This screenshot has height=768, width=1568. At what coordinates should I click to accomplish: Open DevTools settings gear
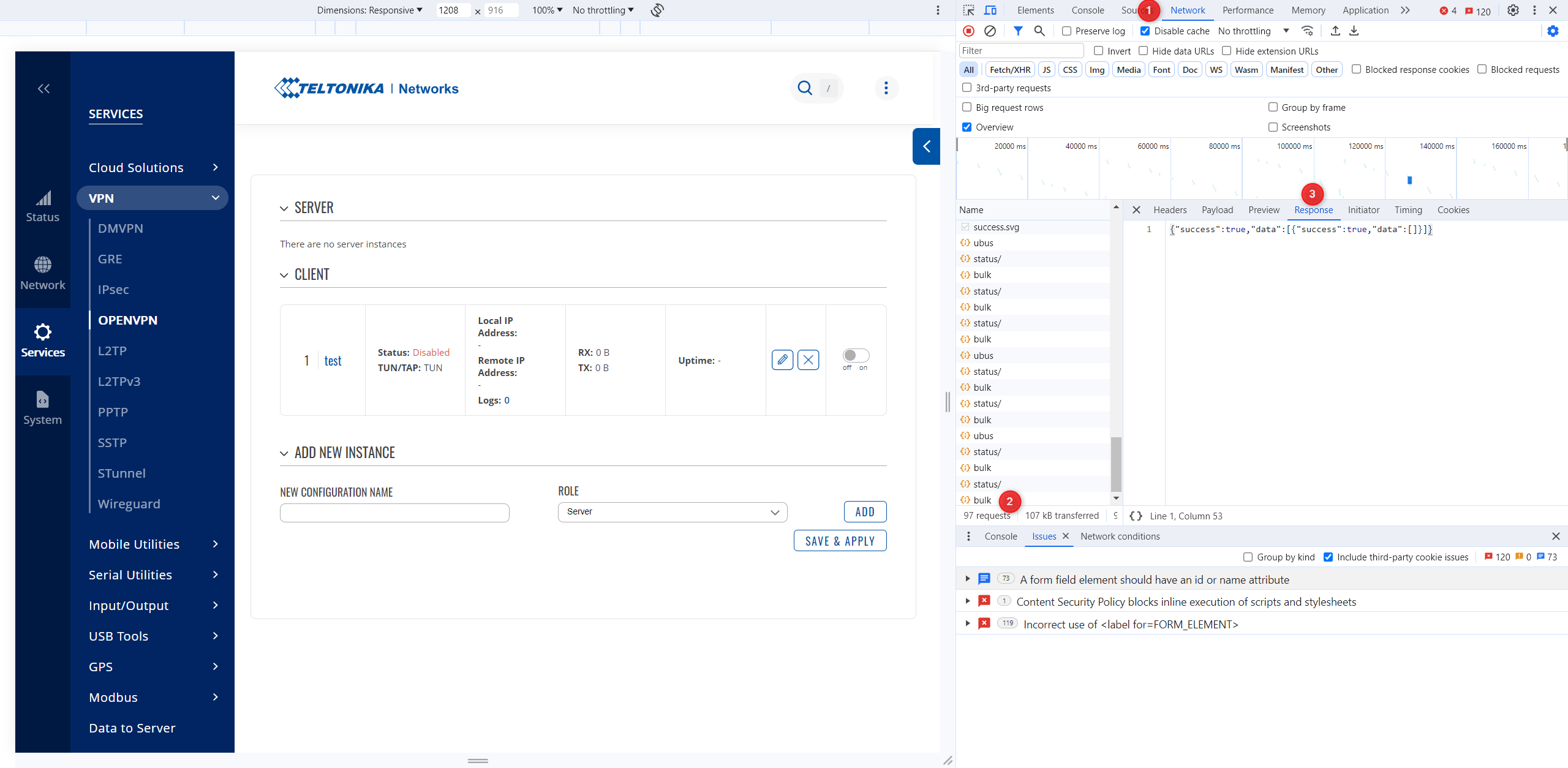click(x=1513, y=10)
